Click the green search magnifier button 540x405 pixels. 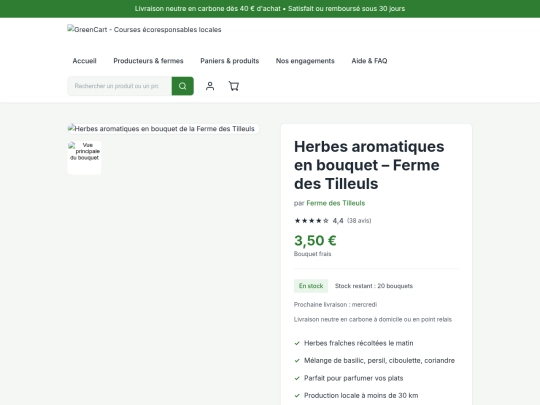point(183,86)
